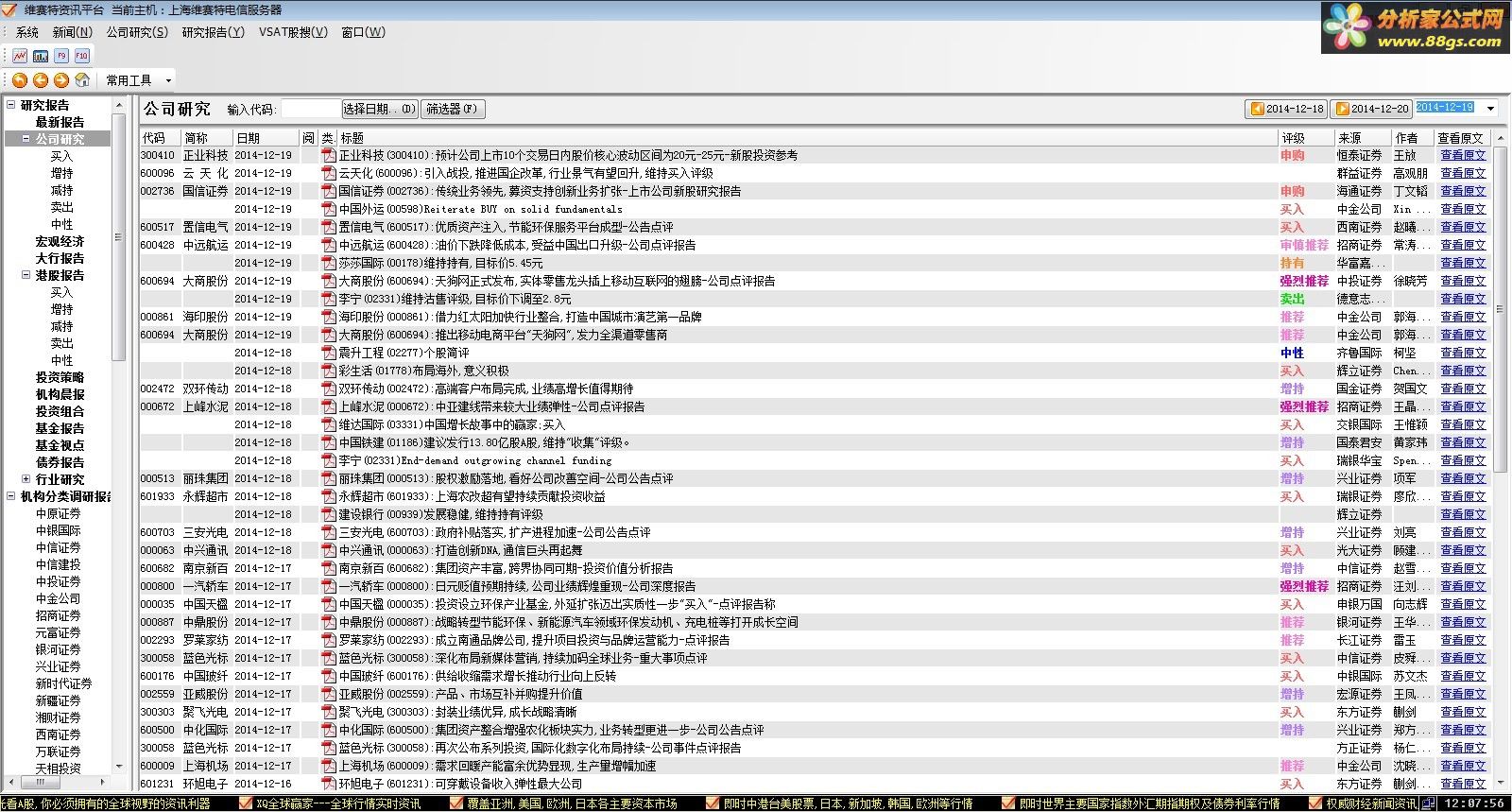Image resolution: width=1512 pixels, height=812 pixels.
Task: Select the 大商股份 天狗网正式发布 report title
Action: [557, 281]
